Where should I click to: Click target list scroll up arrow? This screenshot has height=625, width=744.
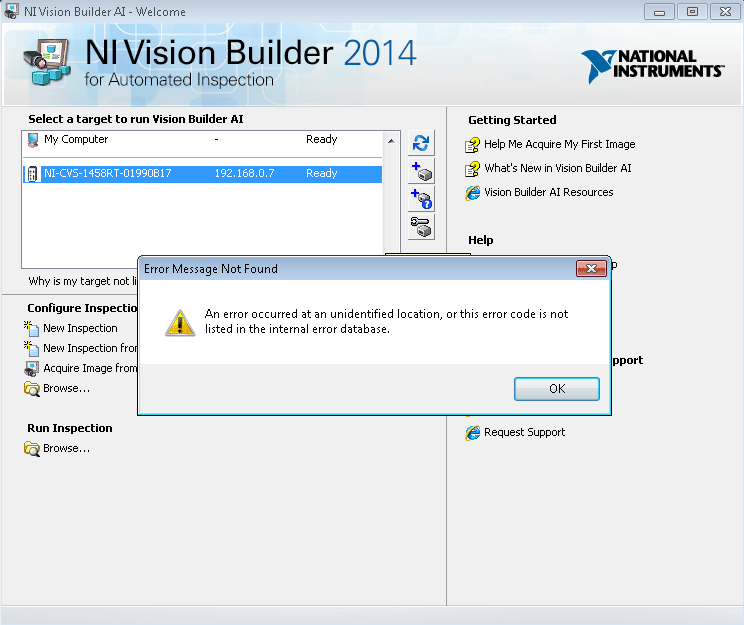coord(391,141)
